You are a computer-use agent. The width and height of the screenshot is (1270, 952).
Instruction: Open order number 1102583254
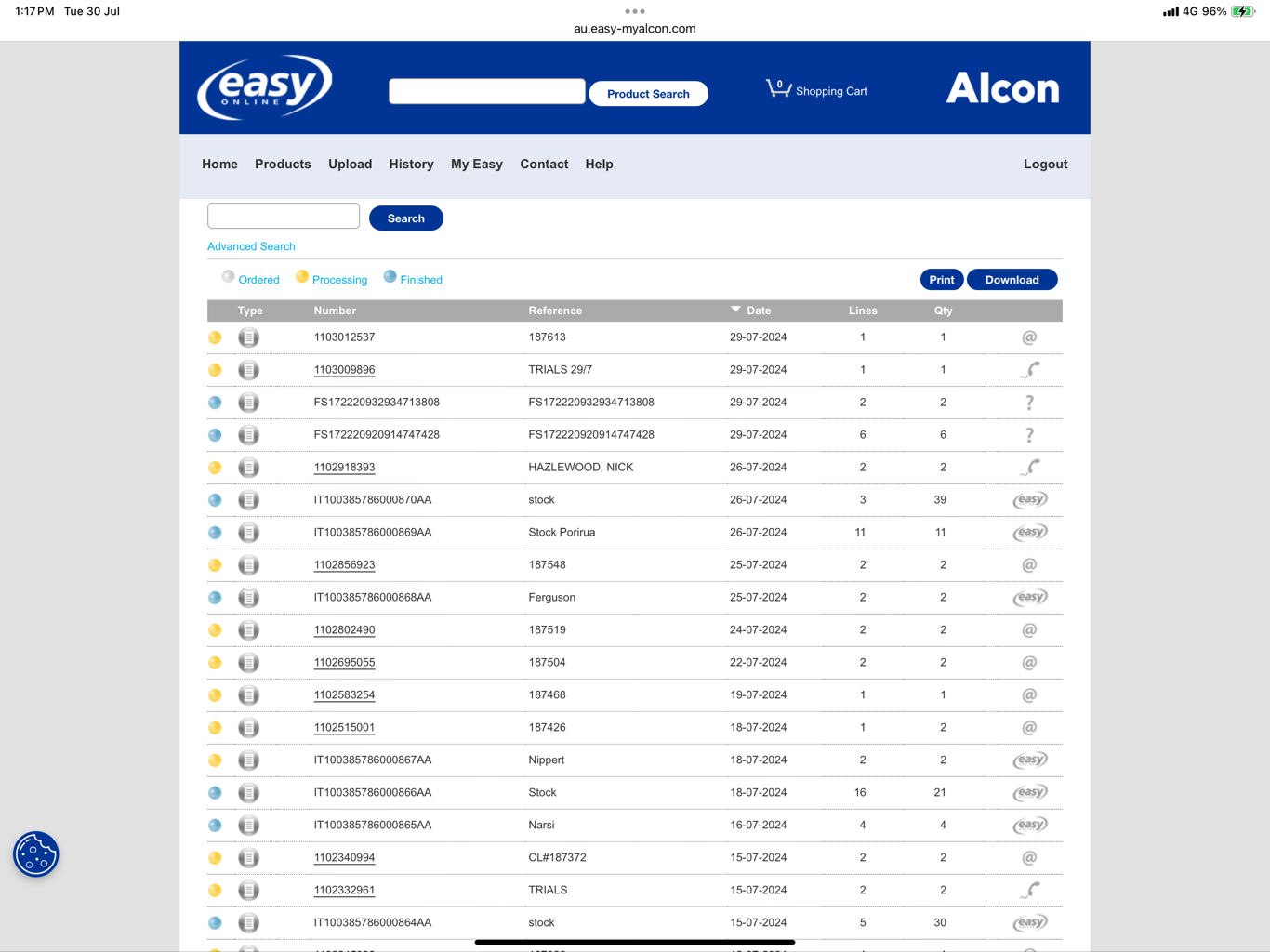click(344, 695)
